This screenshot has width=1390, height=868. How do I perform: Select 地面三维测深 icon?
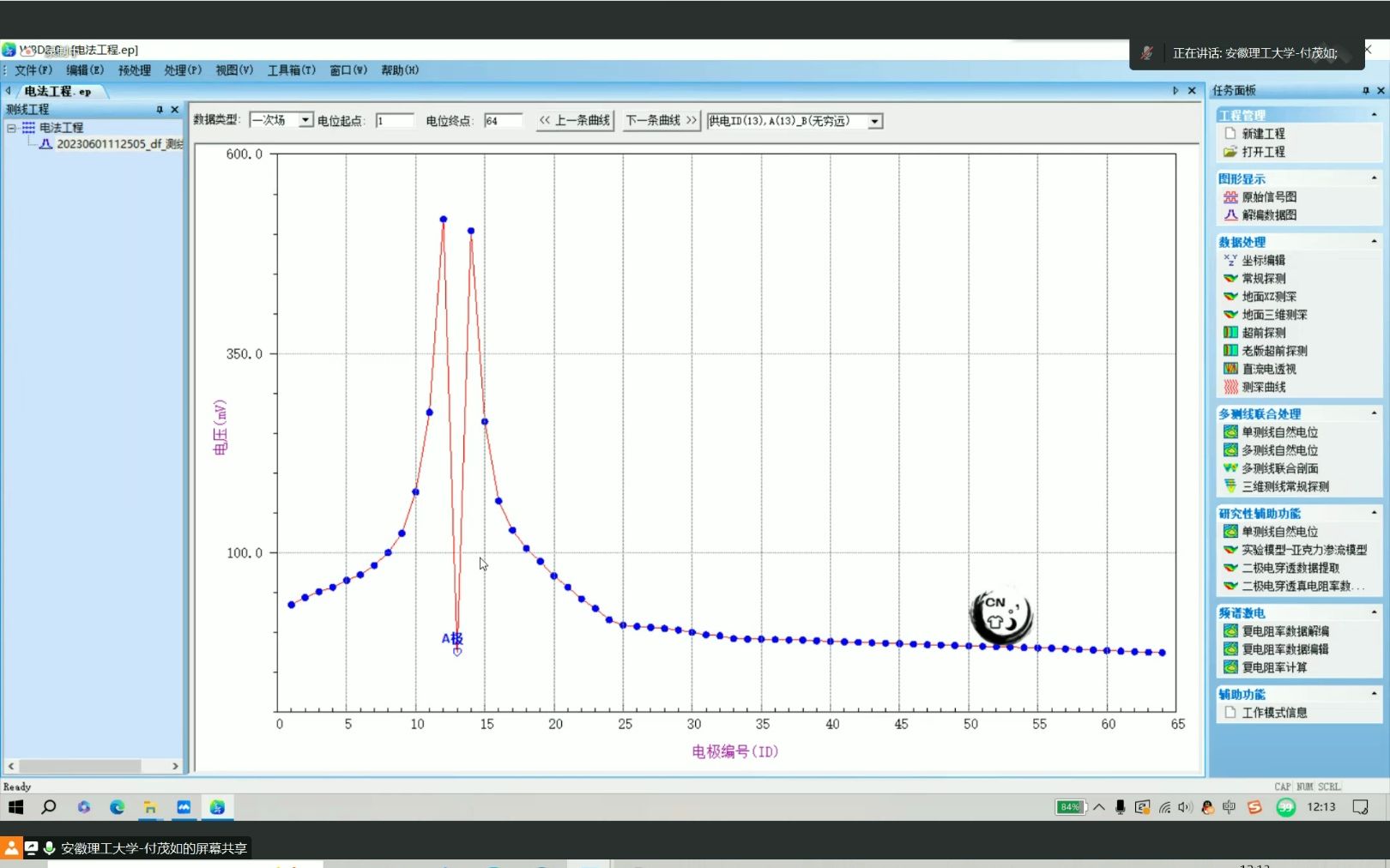1230,315
